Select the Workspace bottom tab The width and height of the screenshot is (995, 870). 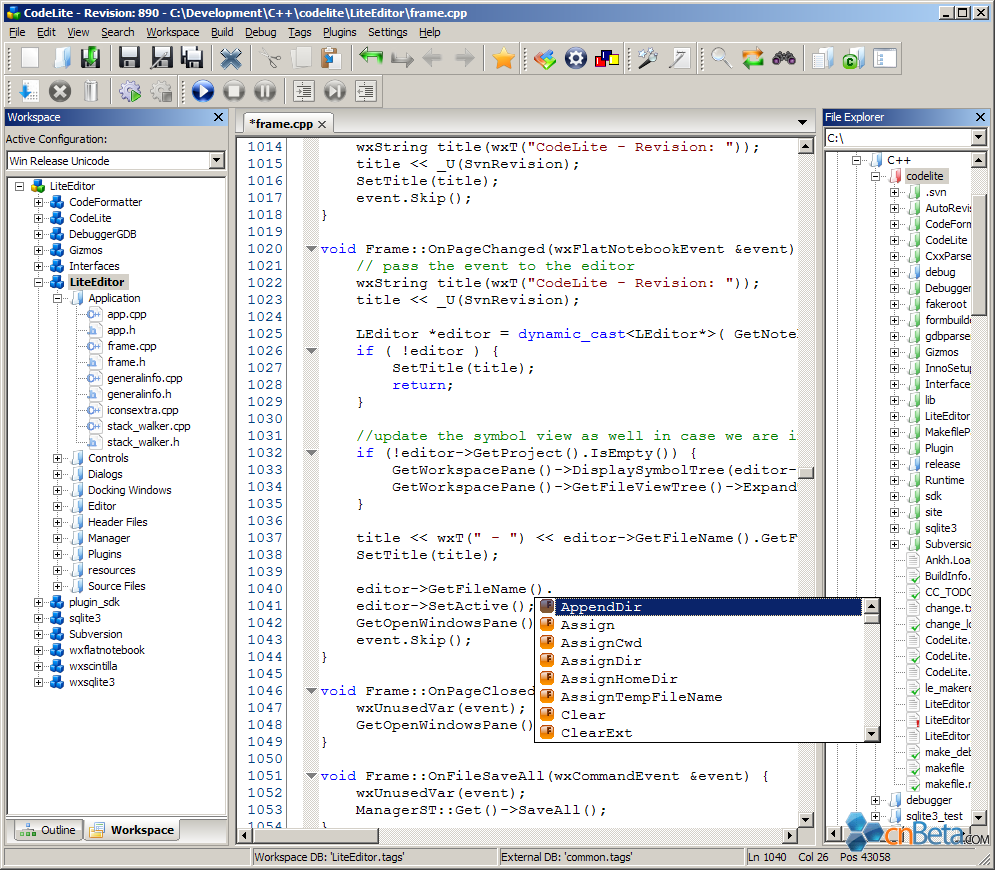133,830
